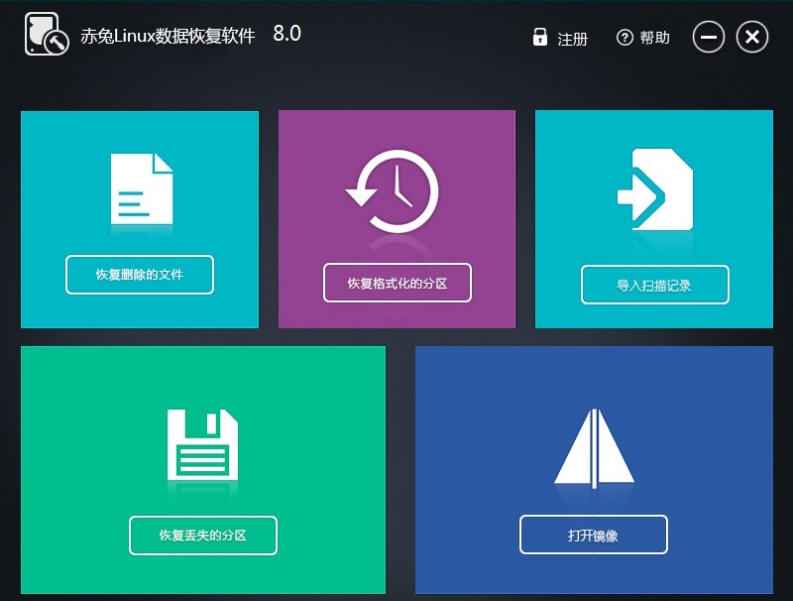
Task: Click the 赤兔Linux数据恢复软件 title text
Action: coord(167,36)
